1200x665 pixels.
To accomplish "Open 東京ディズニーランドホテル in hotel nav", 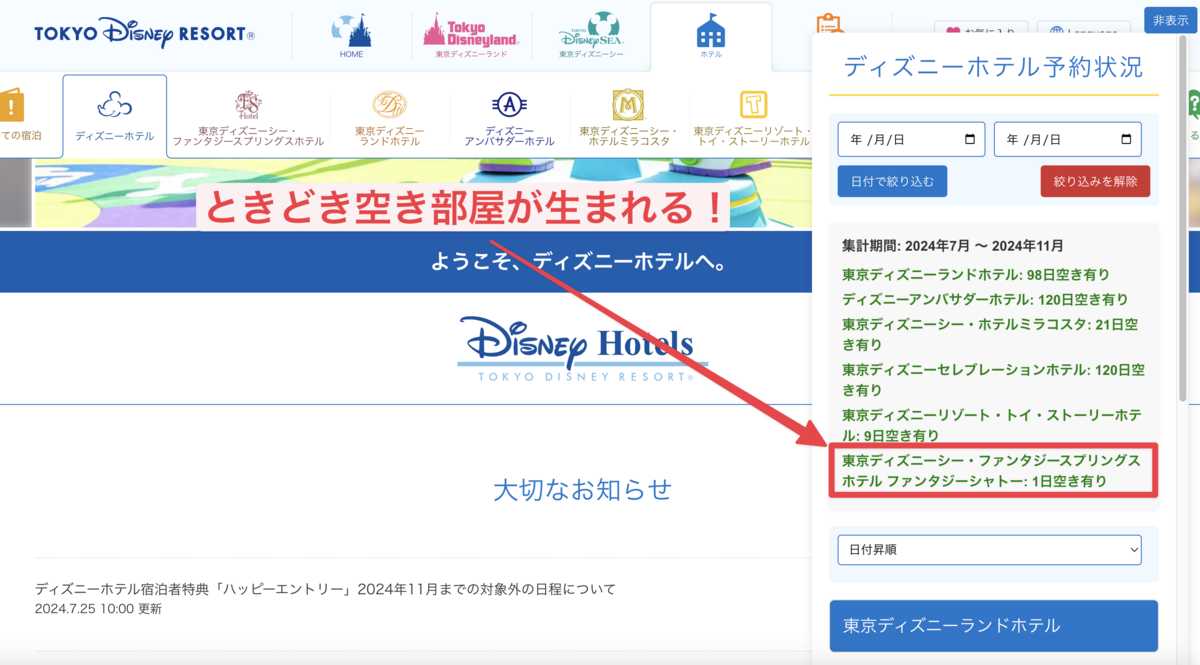I will (x=390, y=118).
